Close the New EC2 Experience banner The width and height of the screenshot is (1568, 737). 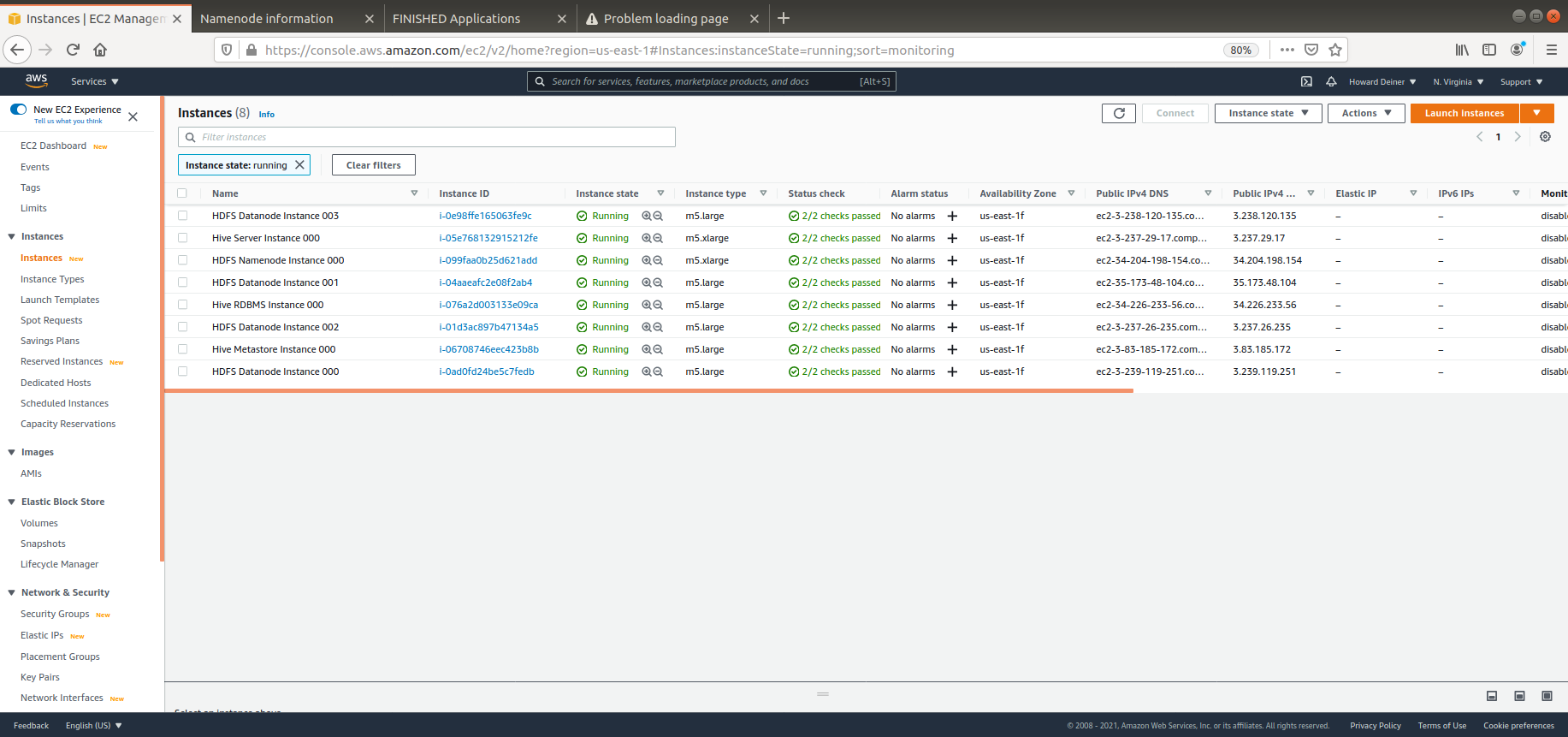pos(133,116)
